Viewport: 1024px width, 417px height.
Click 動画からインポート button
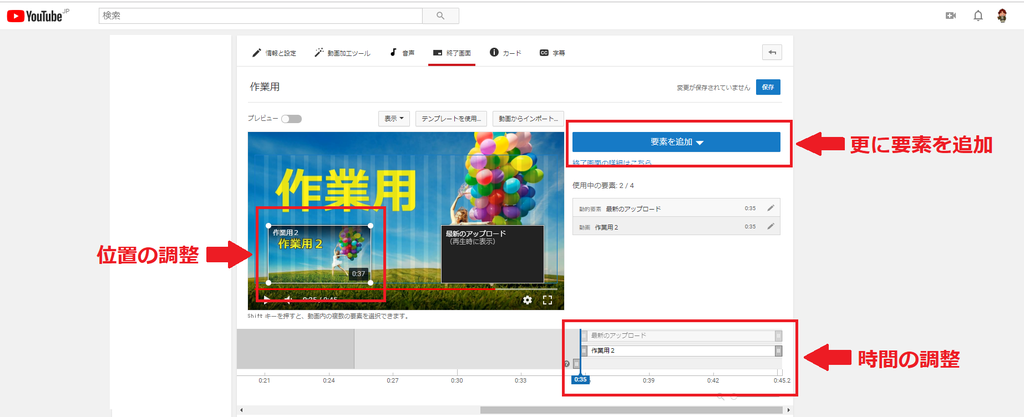pos(528,119)
